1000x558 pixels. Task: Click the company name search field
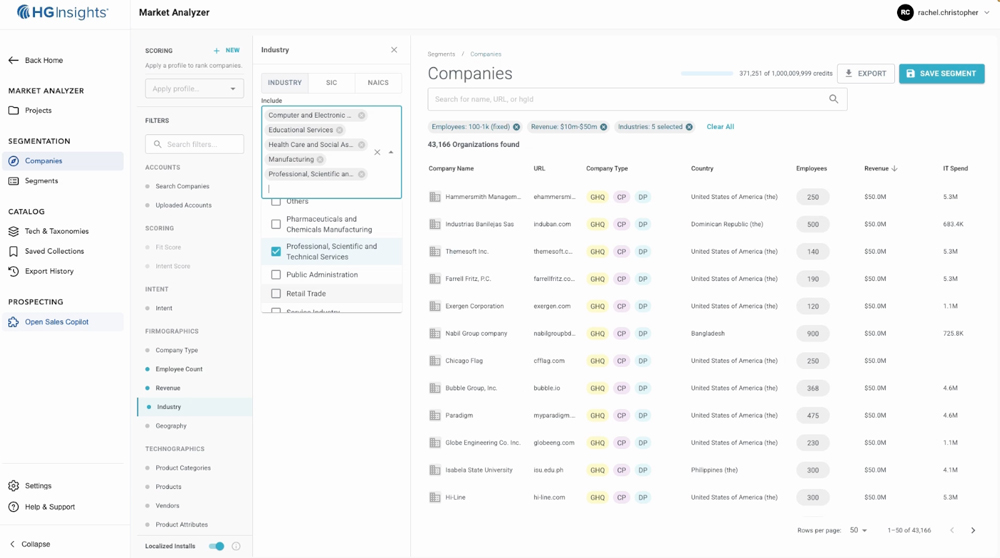coord(637,99)
